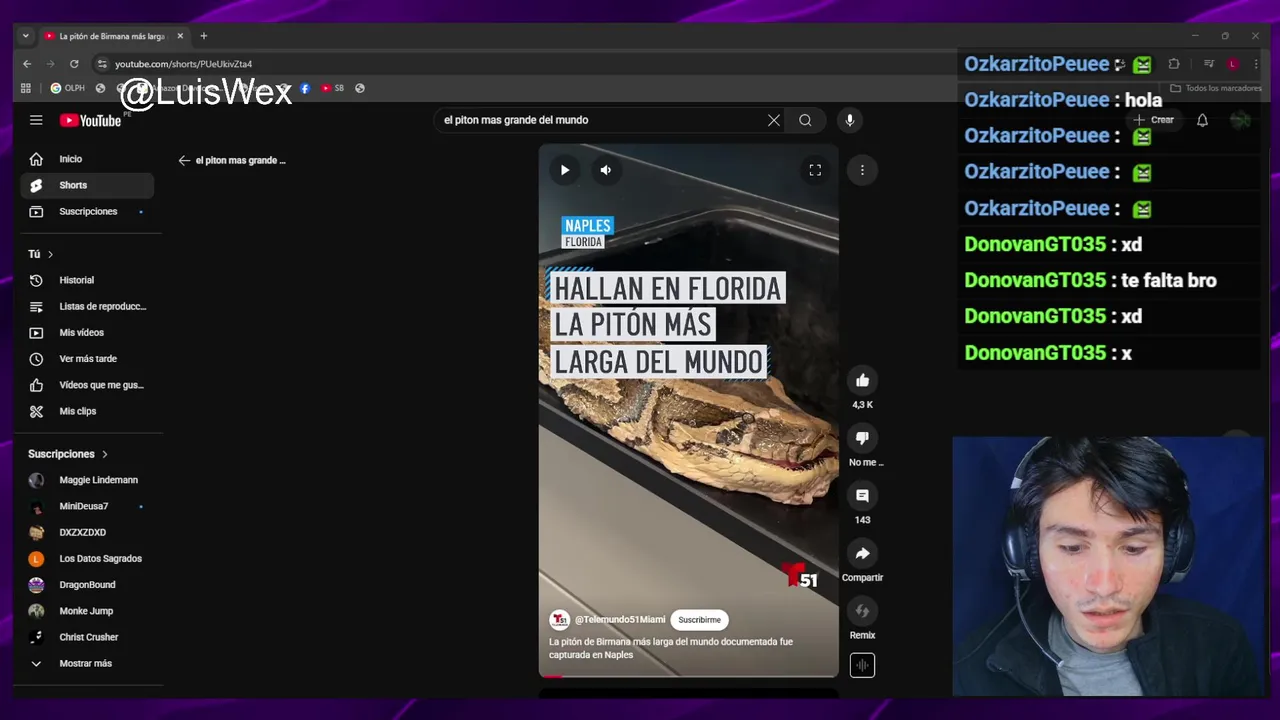The width and height of the screenshot is (1280, 720).
Task: Click the YouTube search input field
Action: tap(600, 120)
